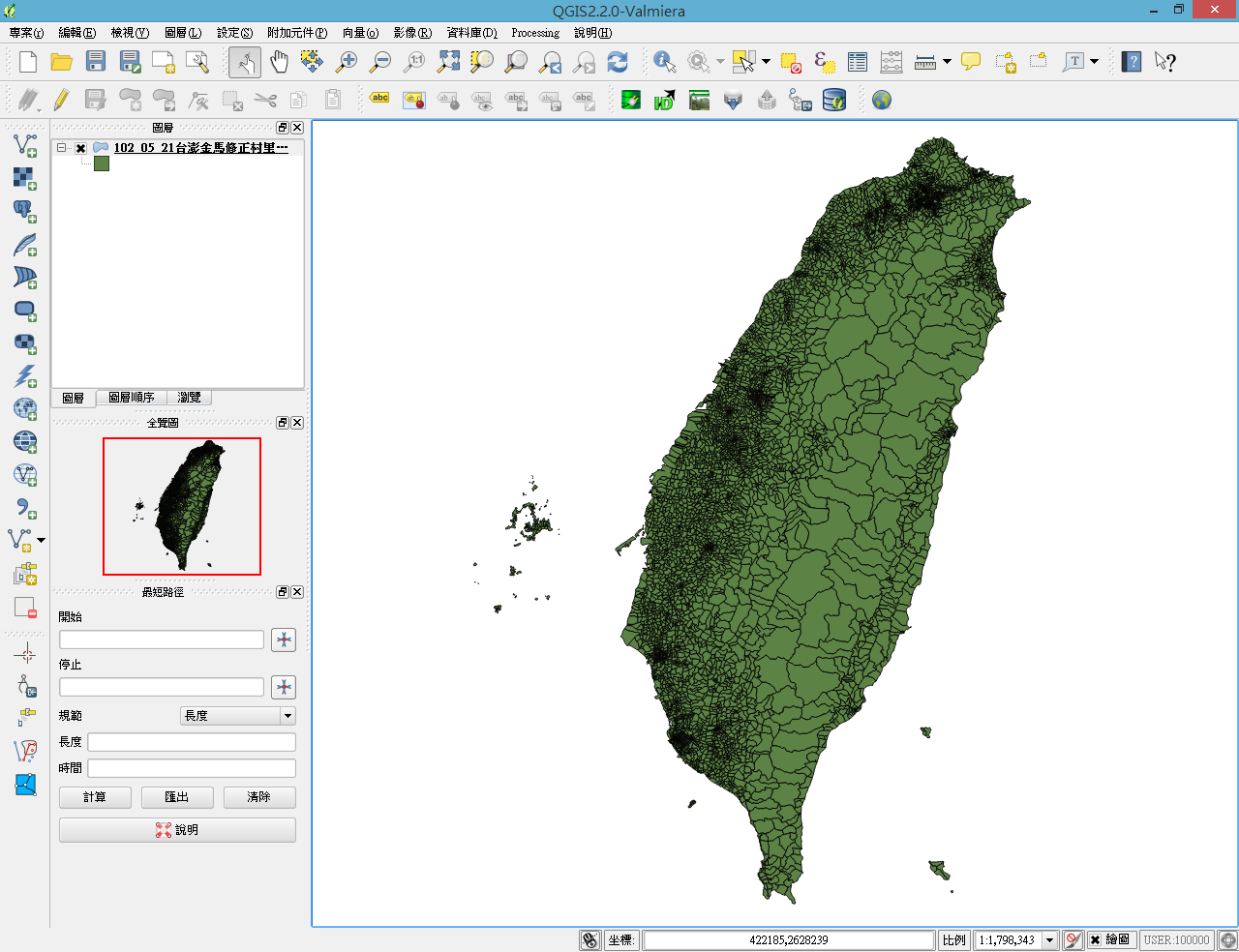
Task: Click the Refresh map icon
Action: tap(618, 63)
